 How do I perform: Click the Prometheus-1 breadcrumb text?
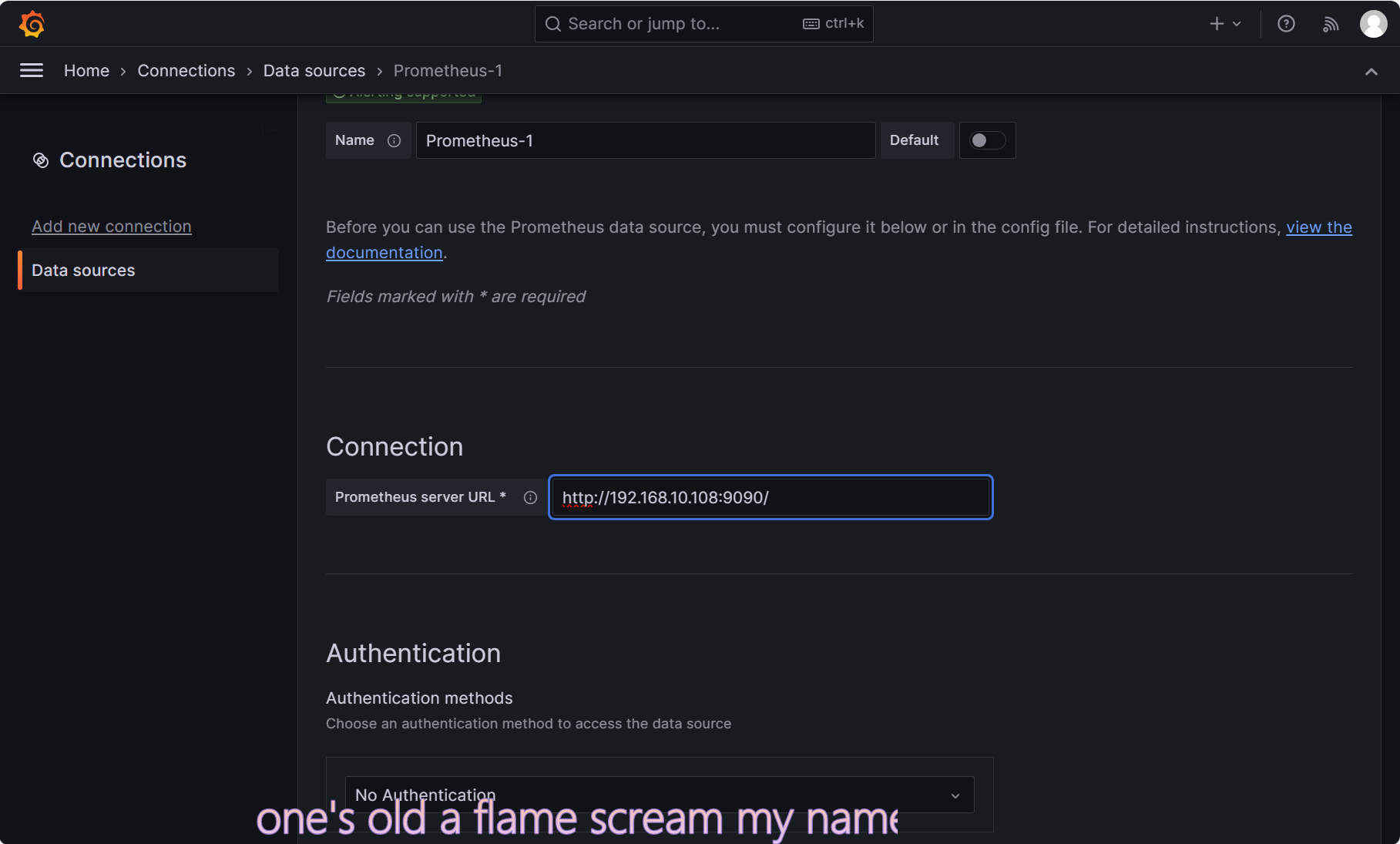(x=448, y=70)
